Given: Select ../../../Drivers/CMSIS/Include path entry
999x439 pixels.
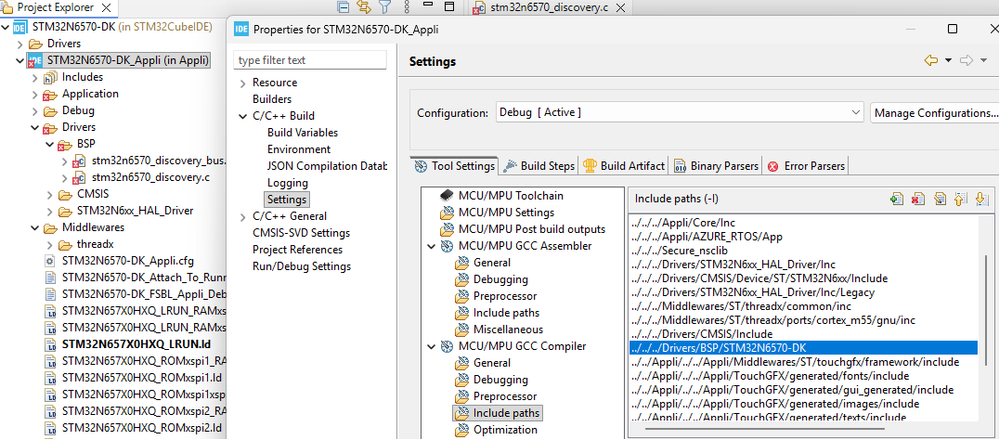Looking at the screenshot, I should click(x=803, y=334).
